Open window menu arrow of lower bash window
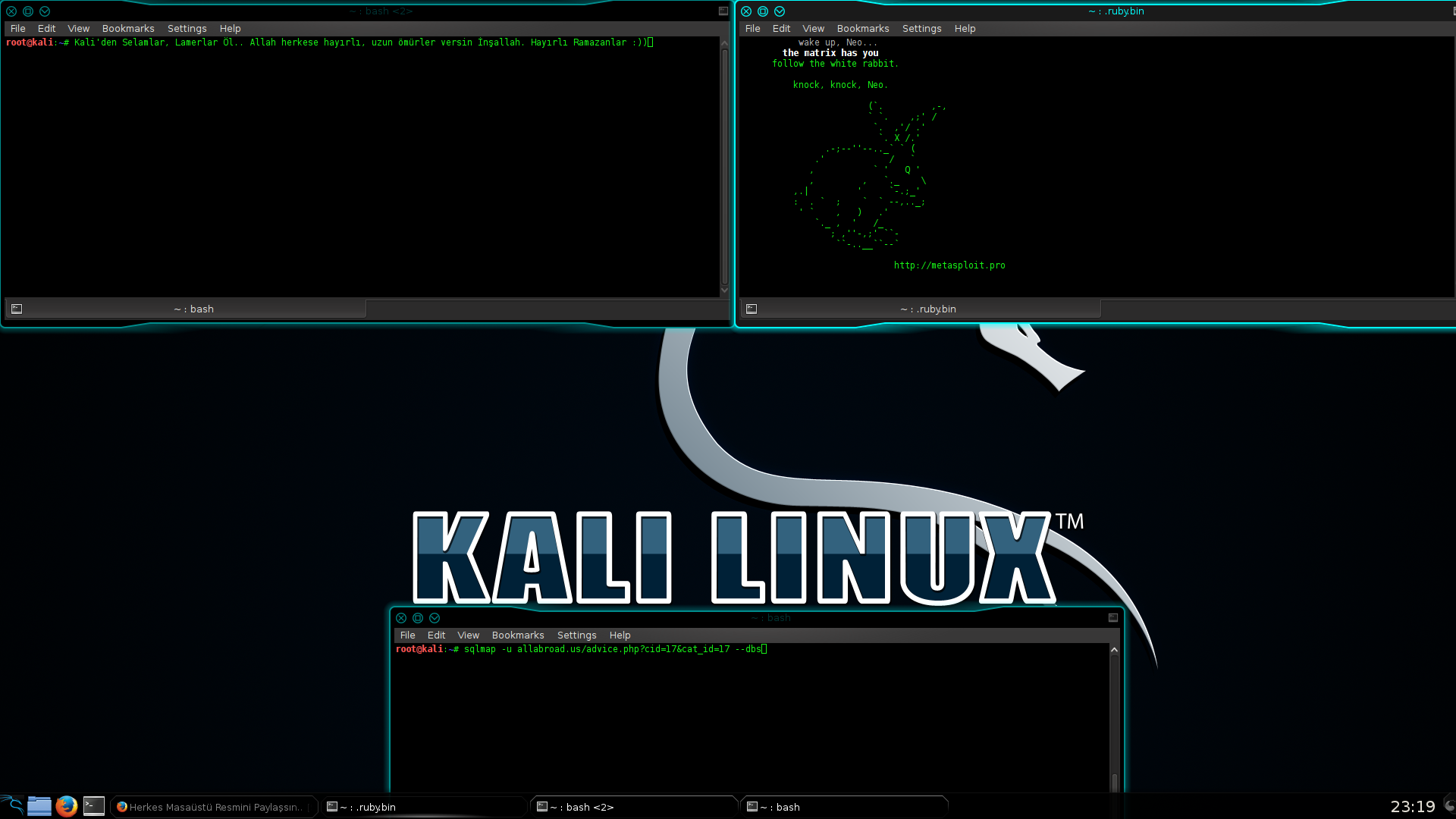Image resolution: width=1456 pixels, height=819 pixels. click(435, 618)
